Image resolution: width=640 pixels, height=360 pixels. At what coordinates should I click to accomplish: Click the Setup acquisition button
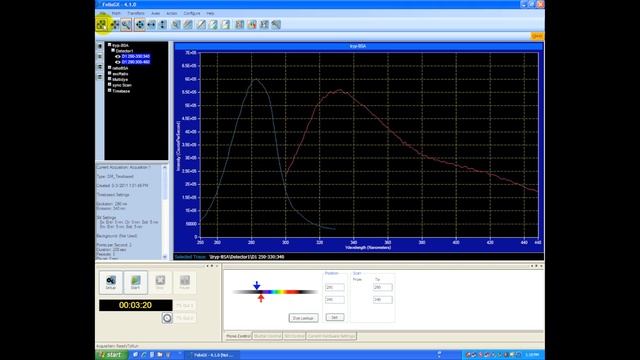coord(111,282)
